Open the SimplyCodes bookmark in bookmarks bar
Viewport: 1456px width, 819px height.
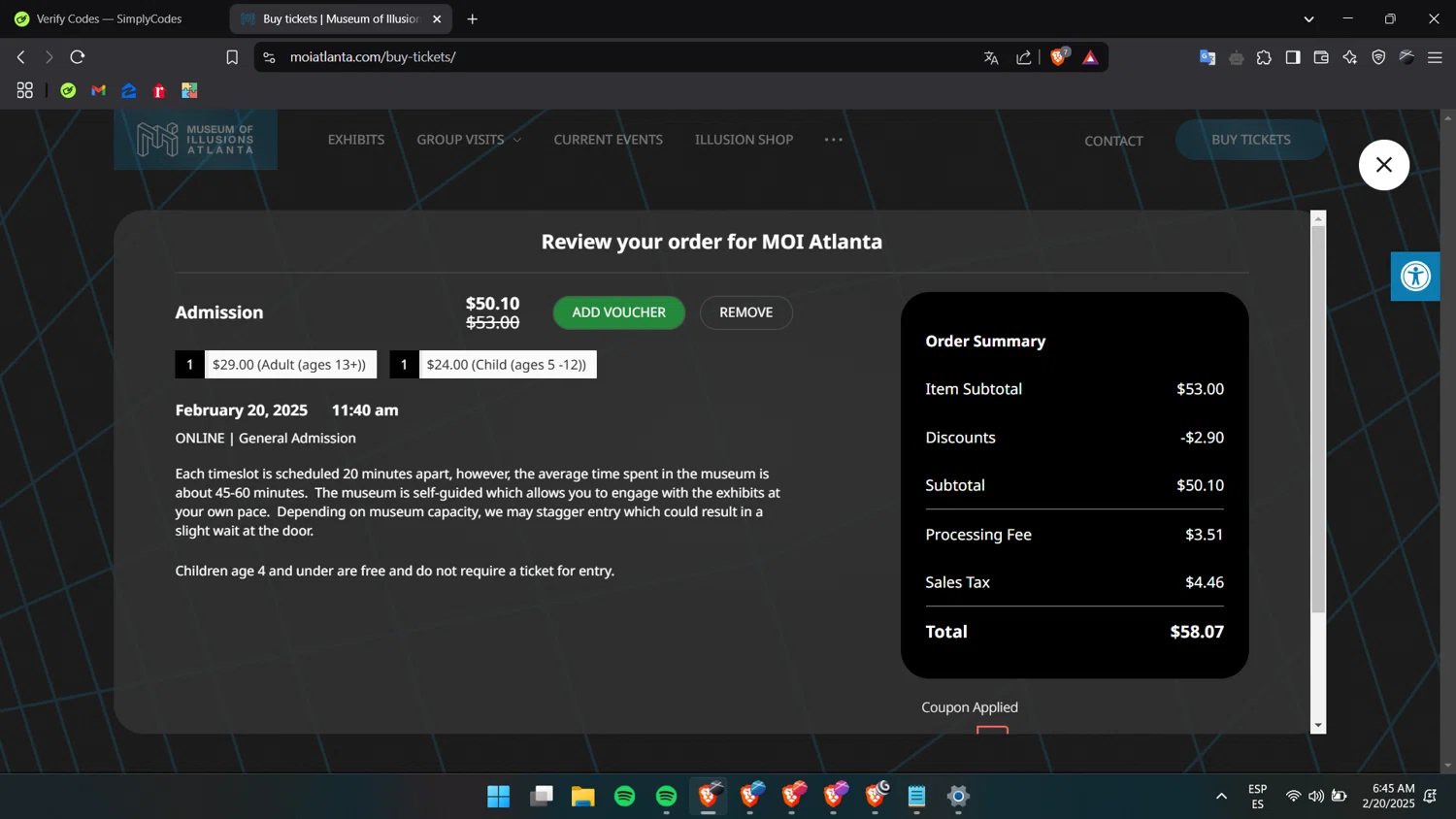click(68, 90)
